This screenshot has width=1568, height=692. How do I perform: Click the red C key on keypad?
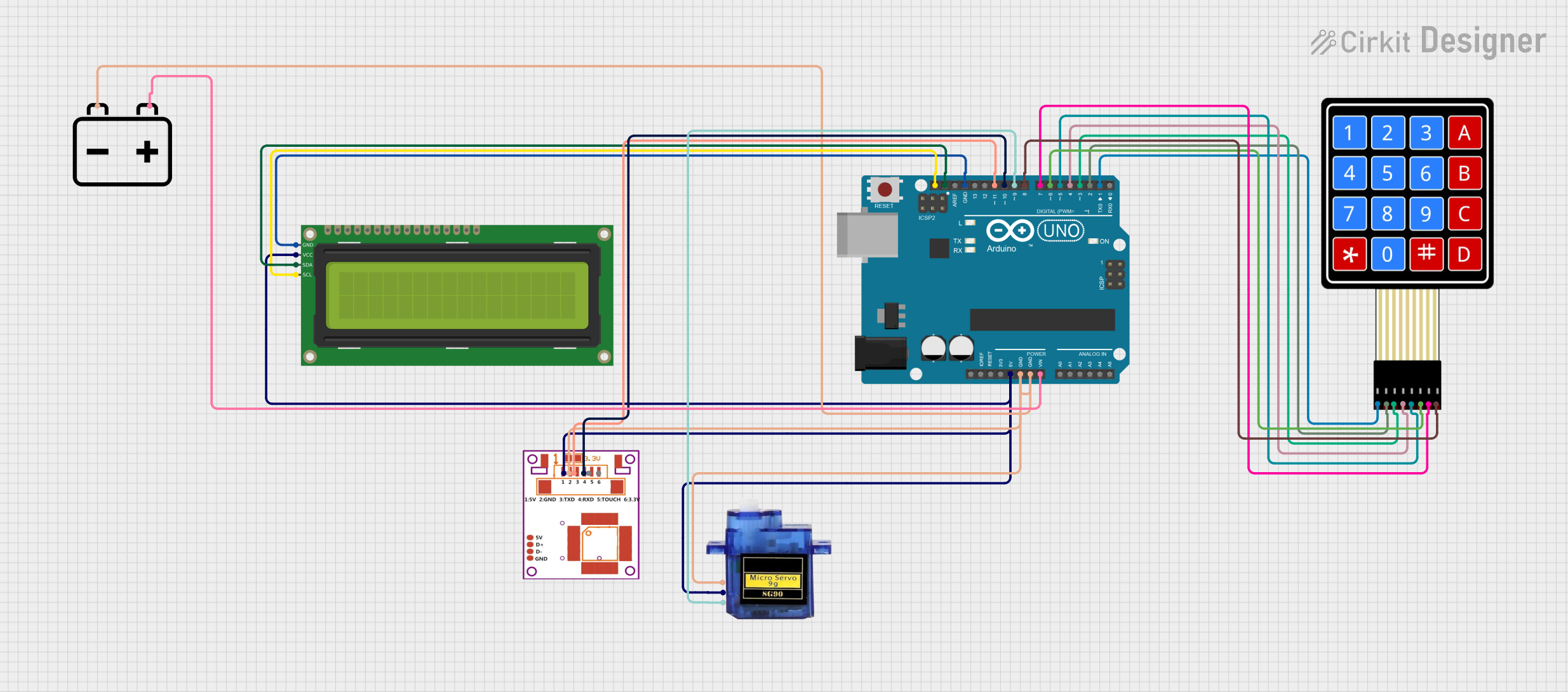pos(1464,214)
